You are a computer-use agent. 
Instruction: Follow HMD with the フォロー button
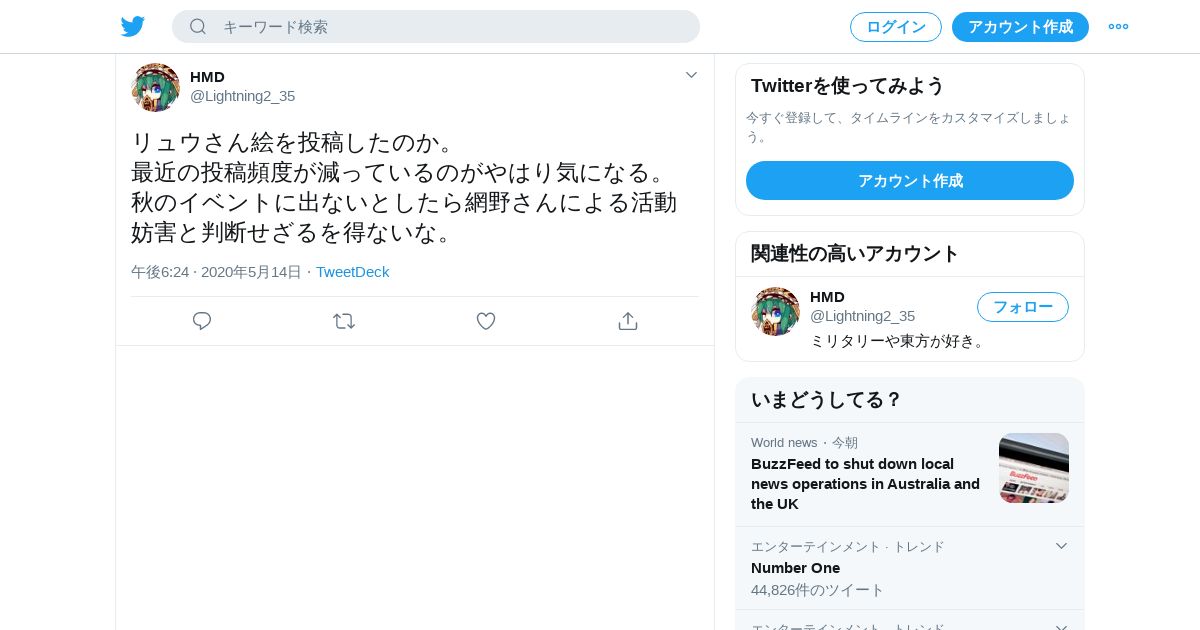click(1023, 307)
